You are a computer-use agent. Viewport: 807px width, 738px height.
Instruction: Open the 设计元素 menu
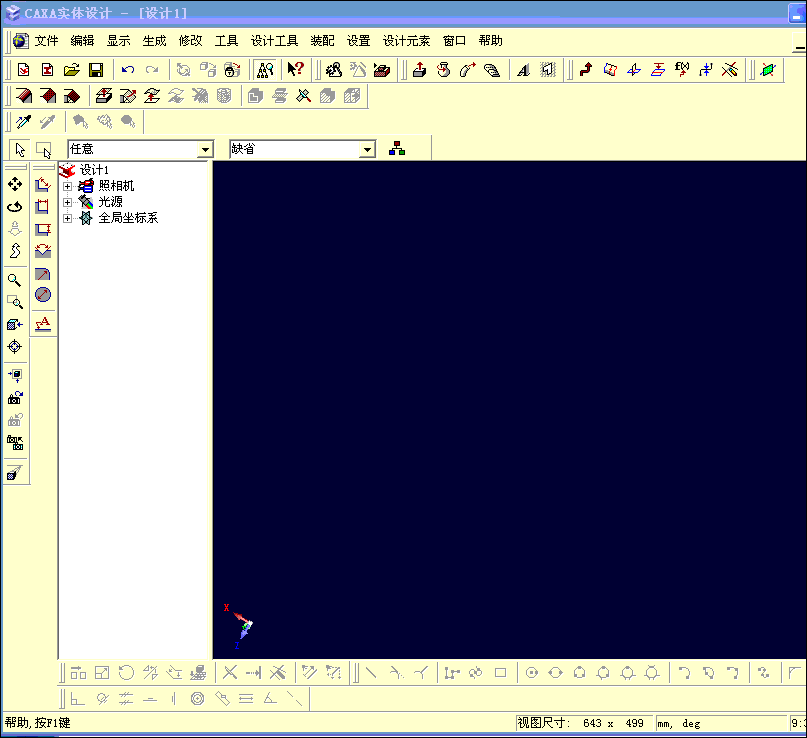pos(407,41)
